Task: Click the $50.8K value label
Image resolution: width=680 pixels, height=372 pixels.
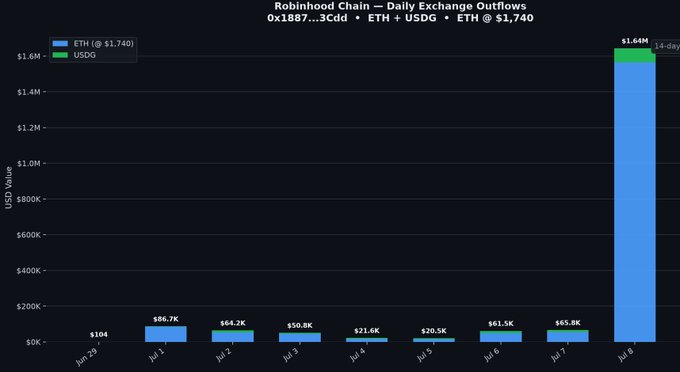Action: [300, 326]
